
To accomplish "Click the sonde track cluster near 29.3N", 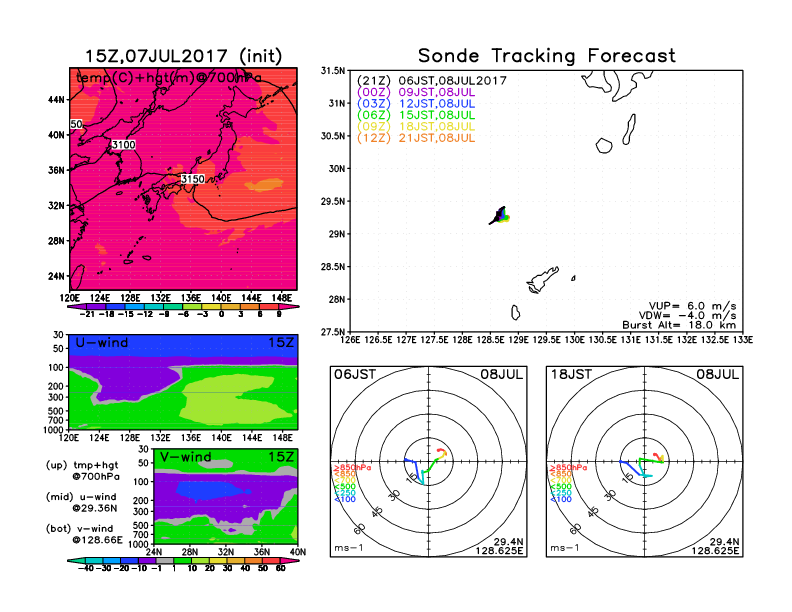I will coord(500,216).
